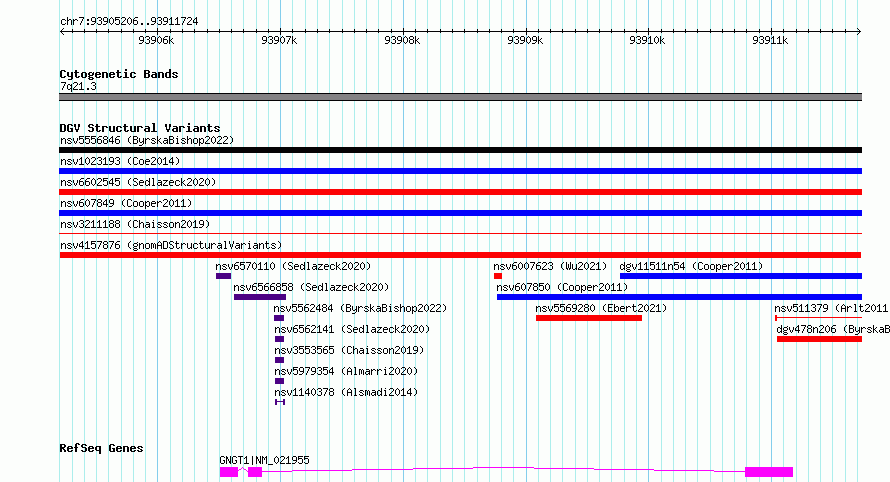Click the nsv607849 (Cooper2011) label
This screenshot has height=482, width=890.
pos(126,203)
